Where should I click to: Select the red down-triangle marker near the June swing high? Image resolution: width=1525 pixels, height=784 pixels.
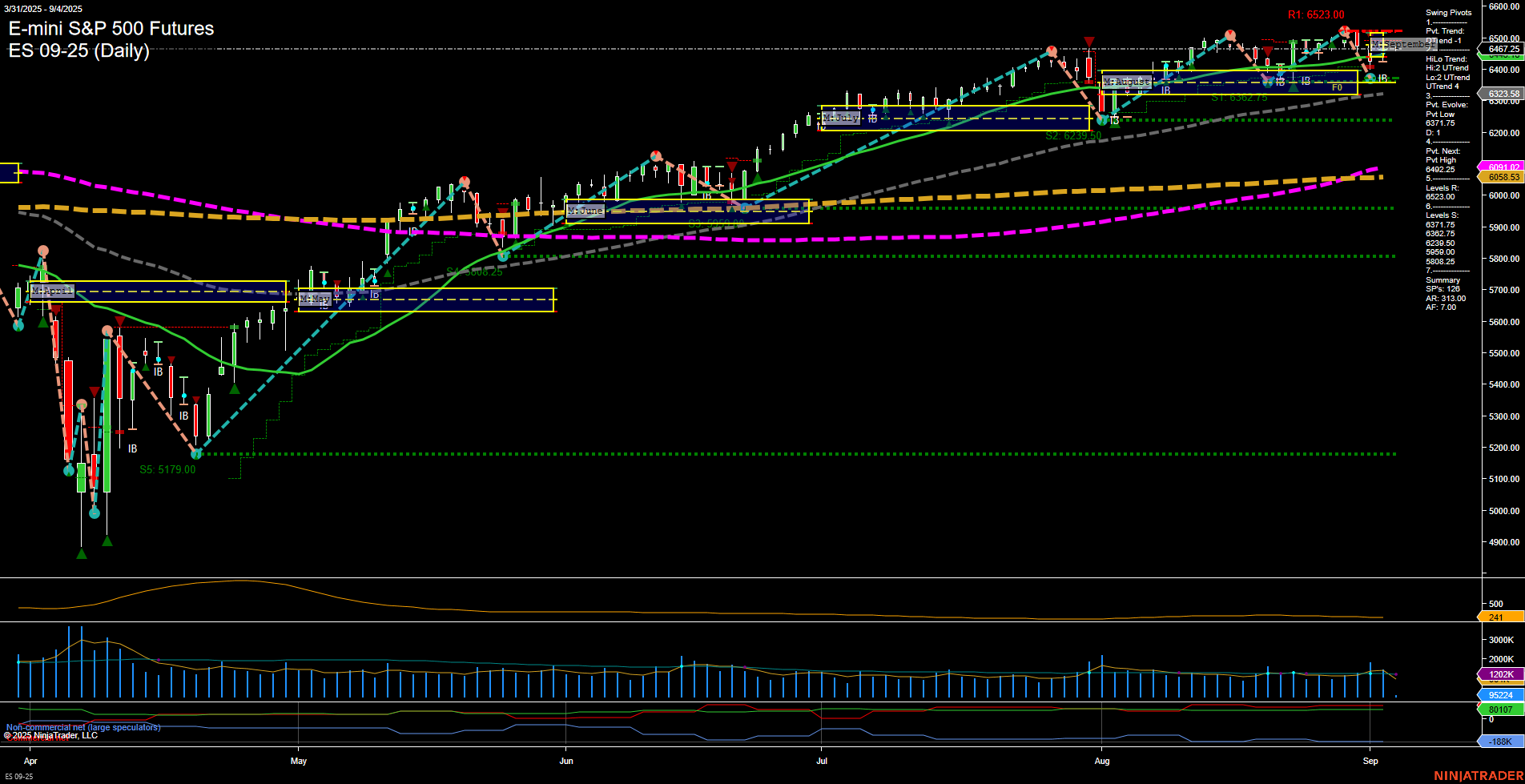tap(731, 166)
